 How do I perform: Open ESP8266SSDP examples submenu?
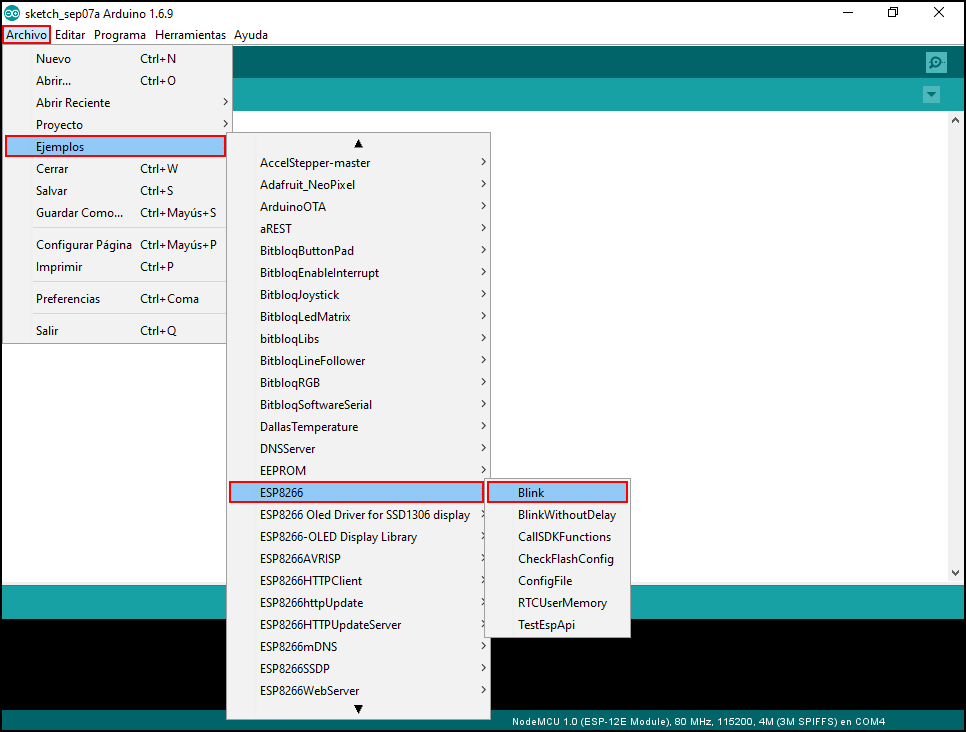pyautogui.click(x=359, y=669)
